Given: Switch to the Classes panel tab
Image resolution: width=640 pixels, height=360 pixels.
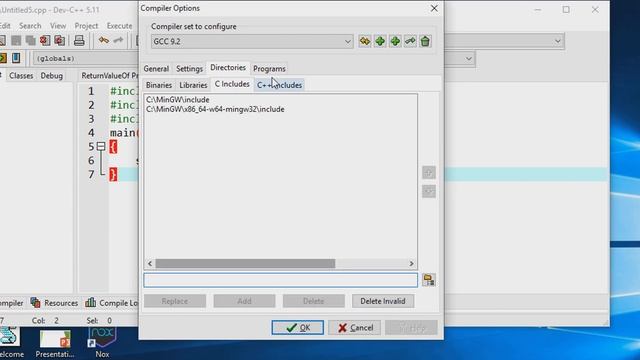Looking at the screenshot, I should click(x=21, y=76).
